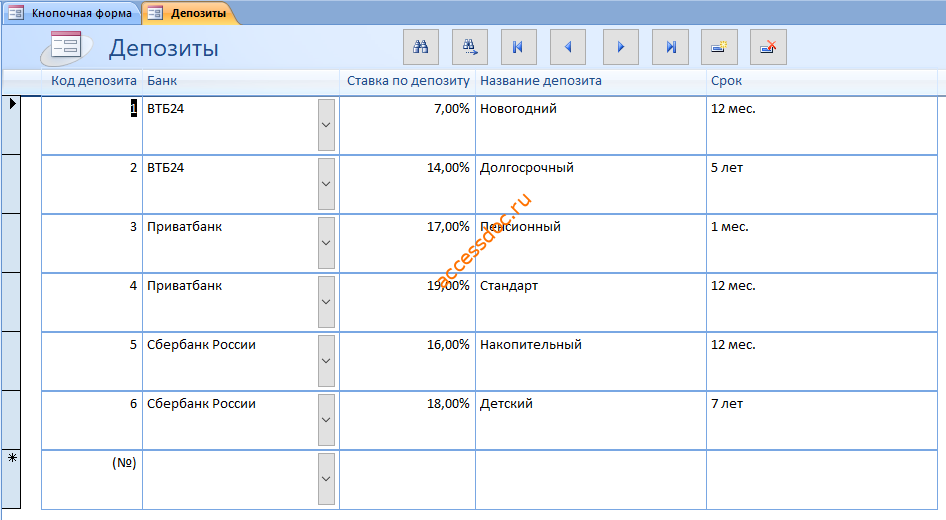Click the 17,00% rate field
Screen dimensions: 946x520
tap(407, 243)
